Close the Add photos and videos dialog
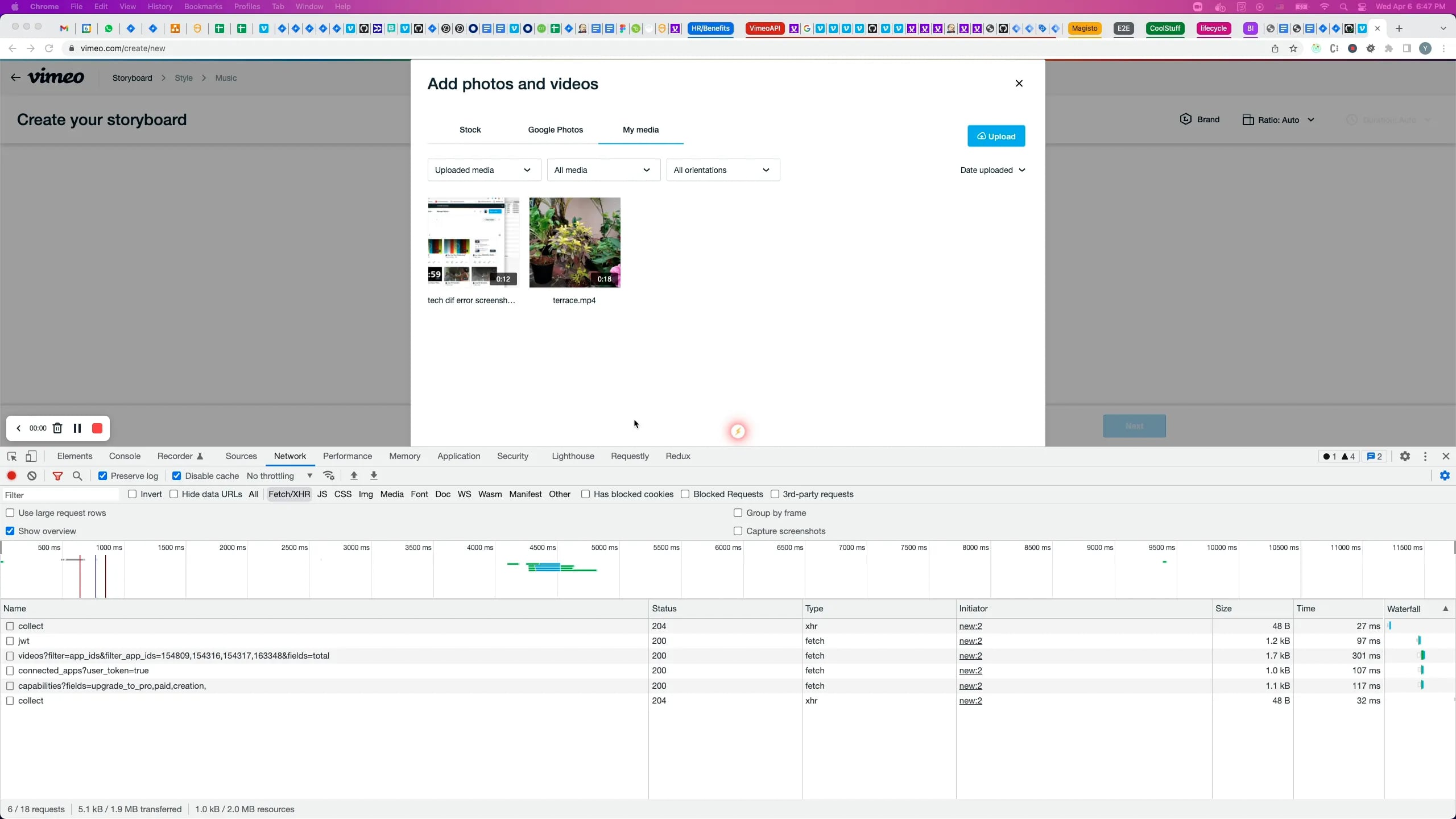This screenshot has width=1456, height=819. (1019, 84)
